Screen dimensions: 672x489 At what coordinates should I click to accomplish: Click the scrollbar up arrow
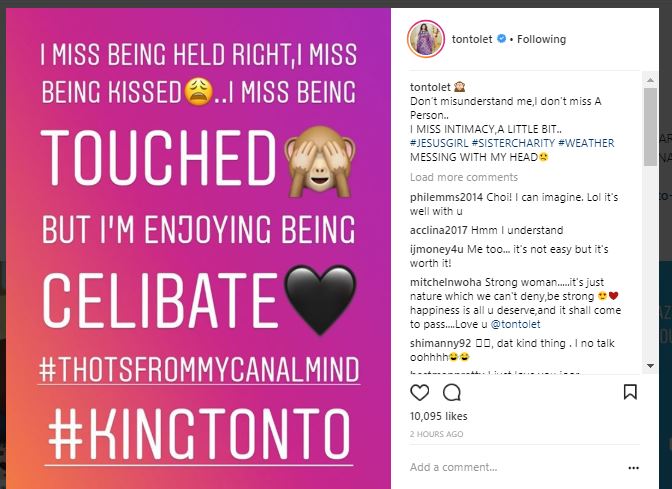coord(650,79)
